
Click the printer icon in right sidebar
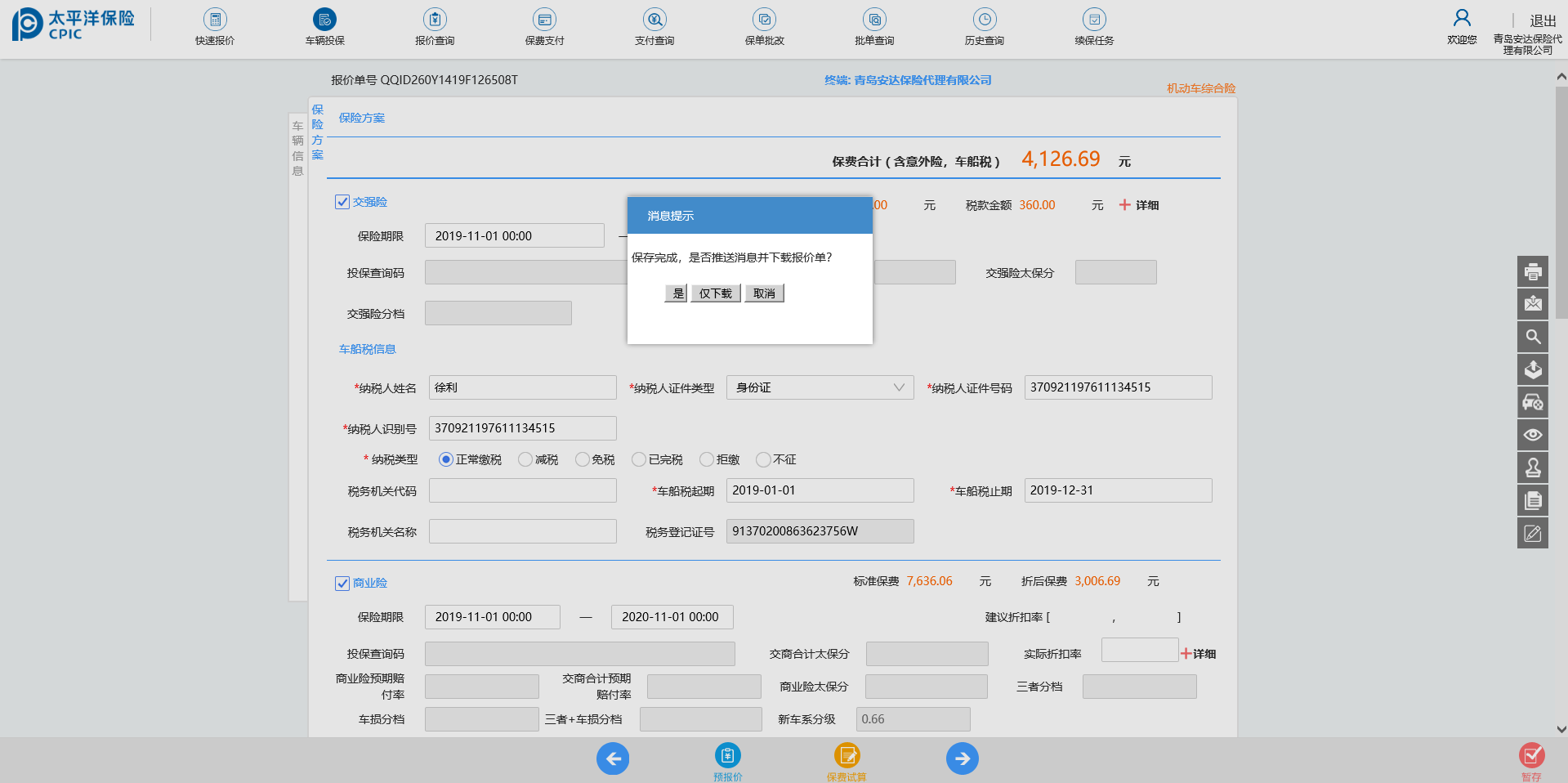1532,271
